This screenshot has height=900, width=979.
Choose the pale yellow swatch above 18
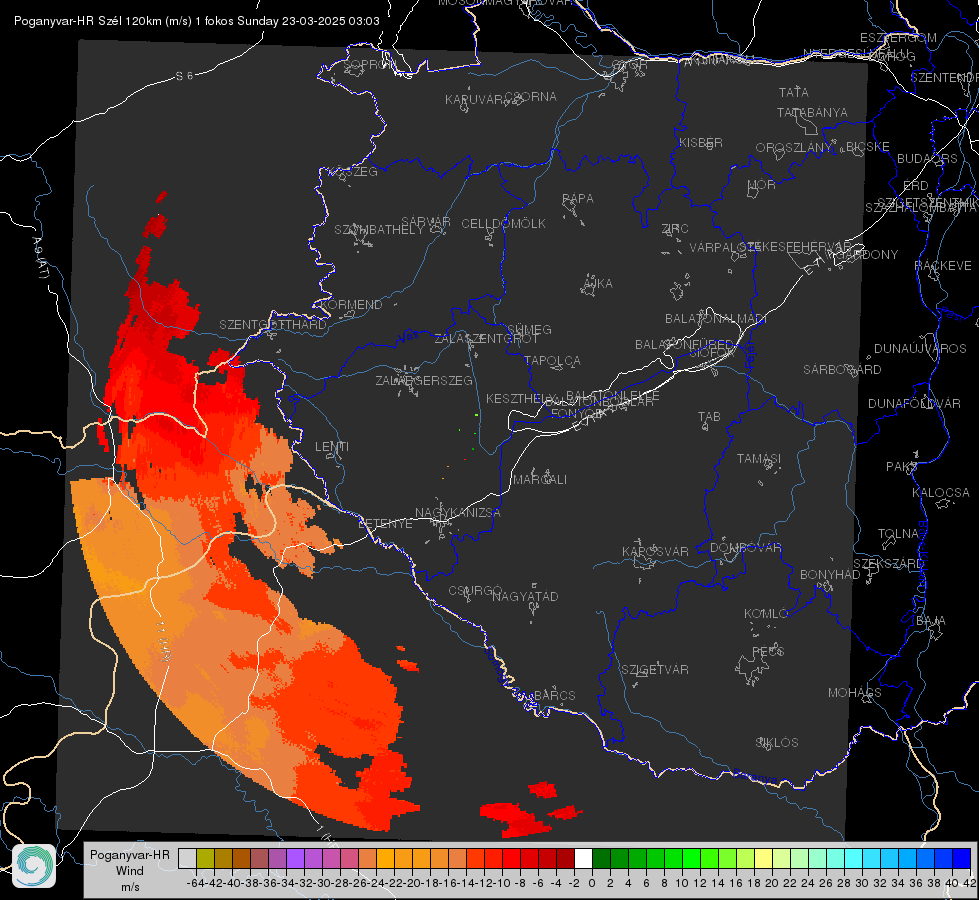[x=763, y=858]
